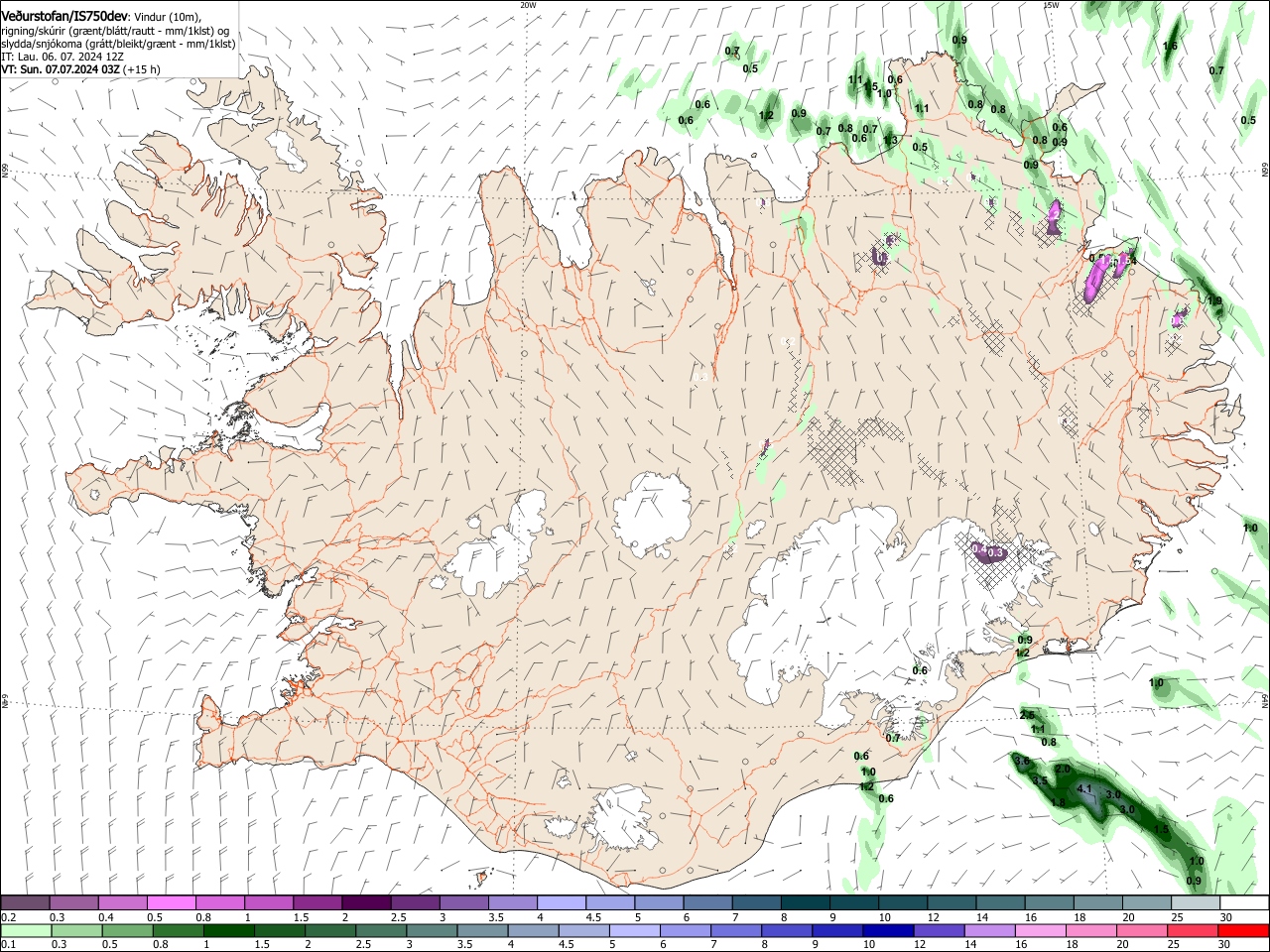
Task: Choose the 0.8 green rain legend swatch
Action: click(178, 930)
